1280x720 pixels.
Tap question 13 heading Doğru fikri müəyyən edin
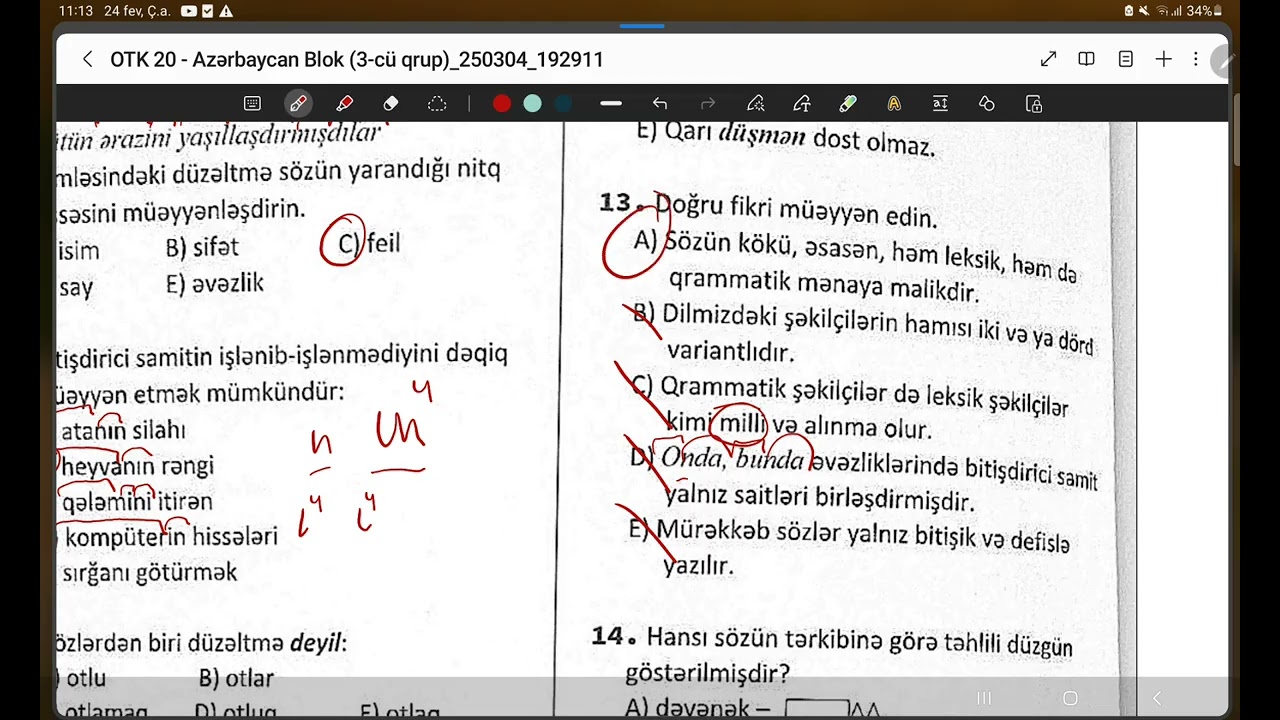click(797, 212)
